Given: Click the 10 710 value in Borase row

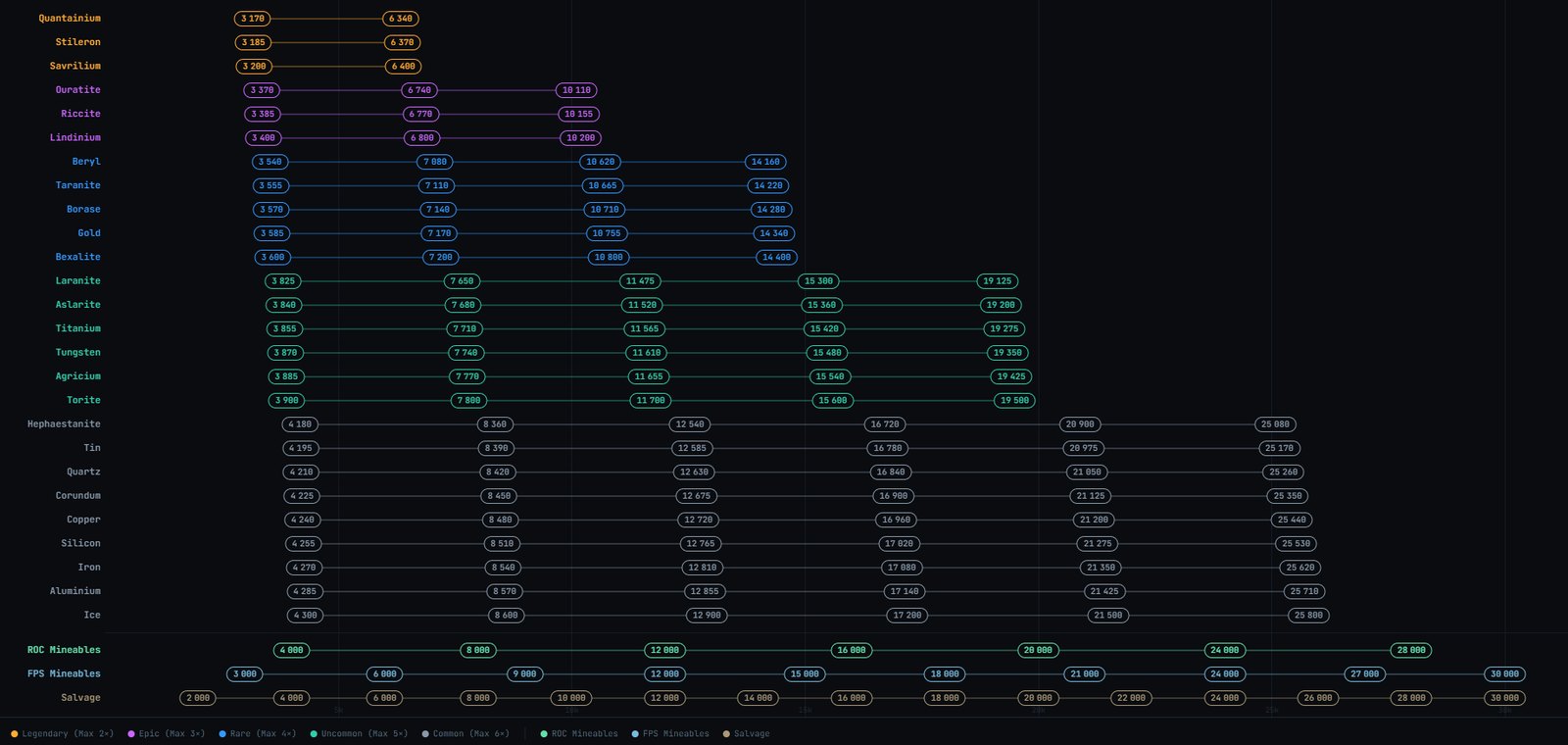Looking at the screenshot, I should tap(605, 210).
